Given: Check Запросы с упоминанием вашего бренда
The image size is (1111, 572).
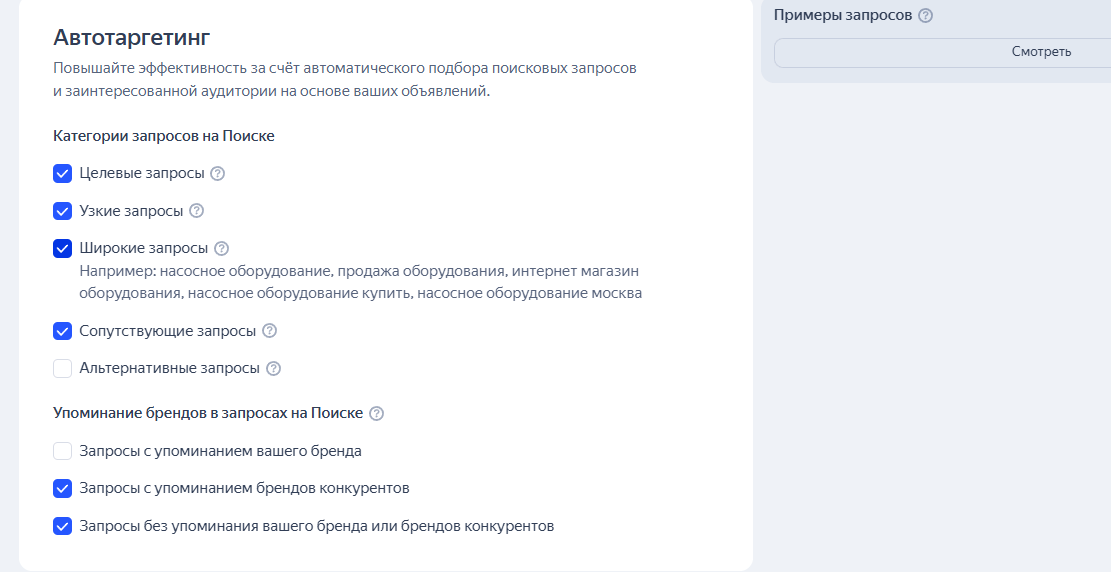Looking at the screenshot, I should (63, 451).
